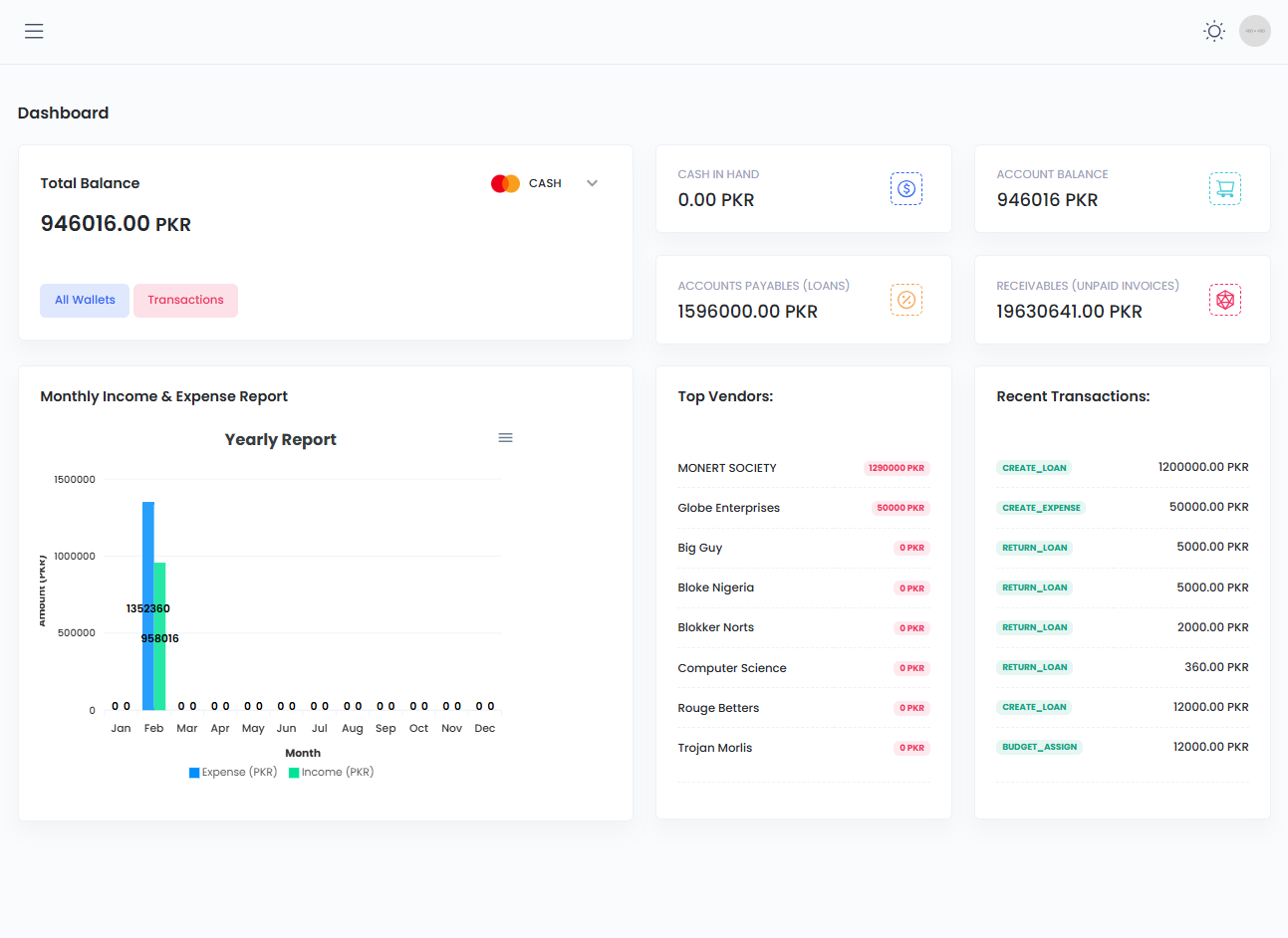Click the 1596000.00 PKR payables value
The width and height of the screenshot is (1288, 938).
(748, 312)
